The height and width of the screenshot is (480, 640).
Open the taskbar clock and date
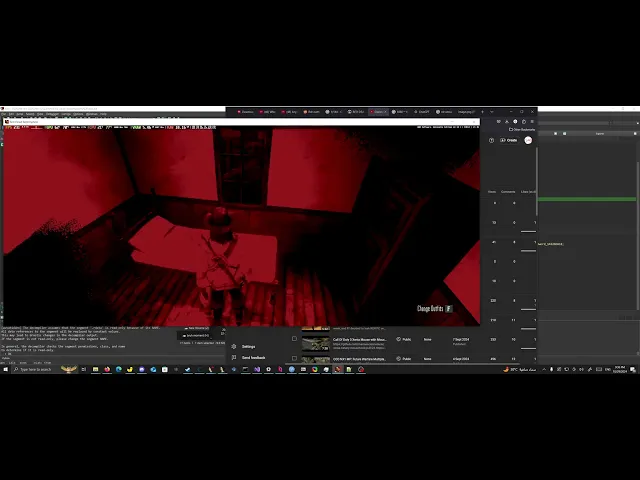coord(620,369)
